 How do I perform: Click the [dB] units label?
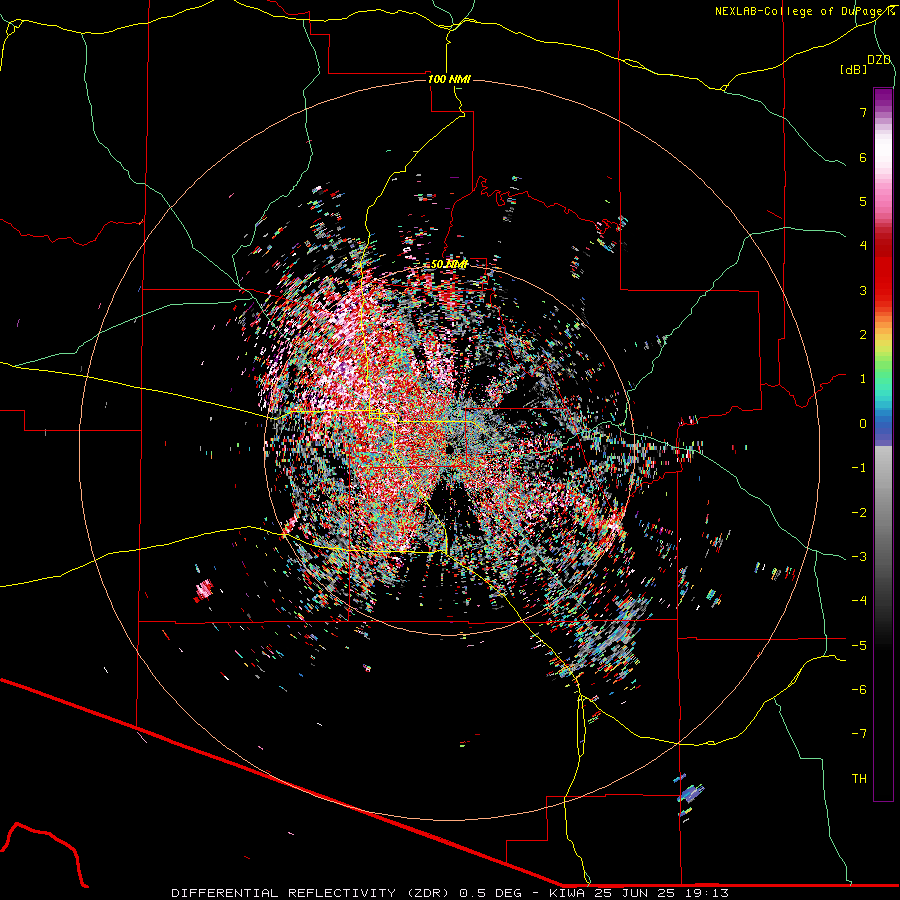pos(854,69)
